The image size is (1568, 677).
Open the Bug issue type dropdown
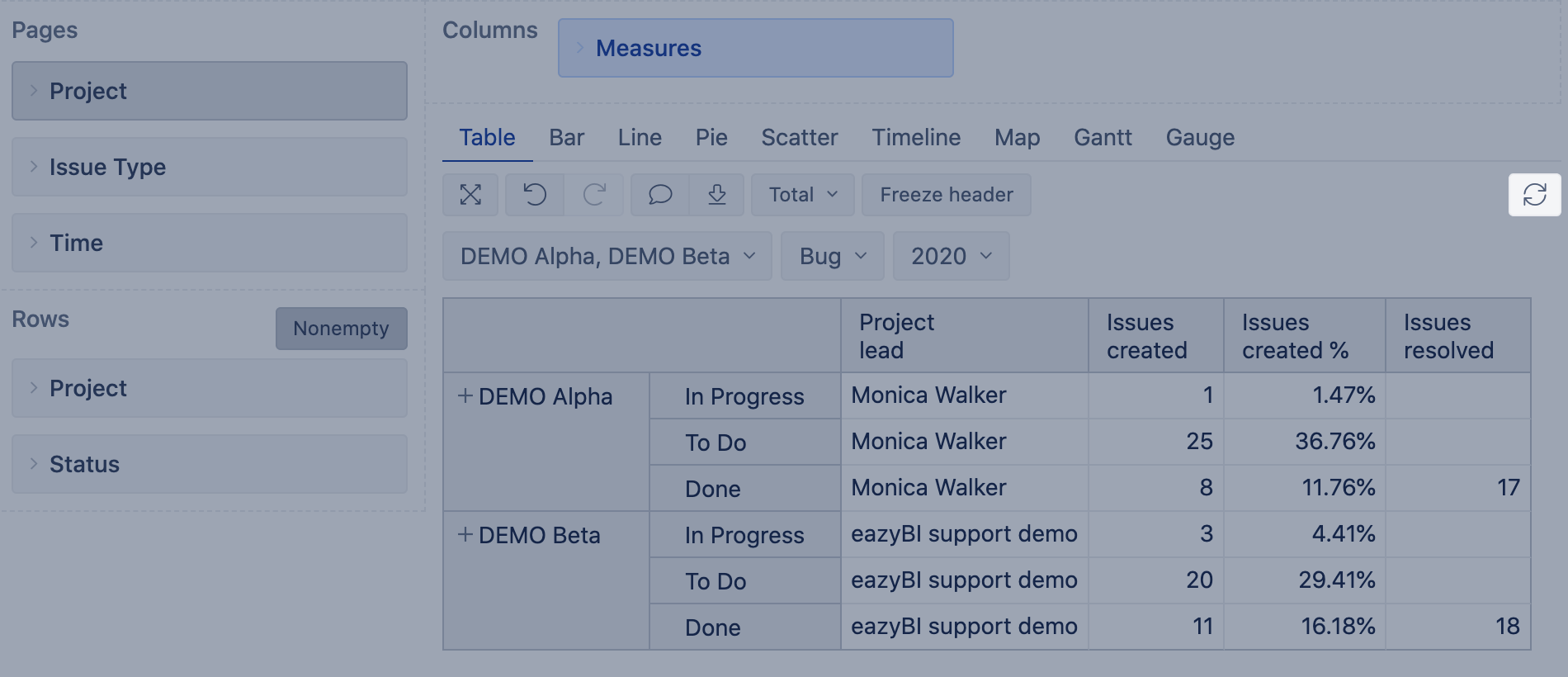point(832,256)
